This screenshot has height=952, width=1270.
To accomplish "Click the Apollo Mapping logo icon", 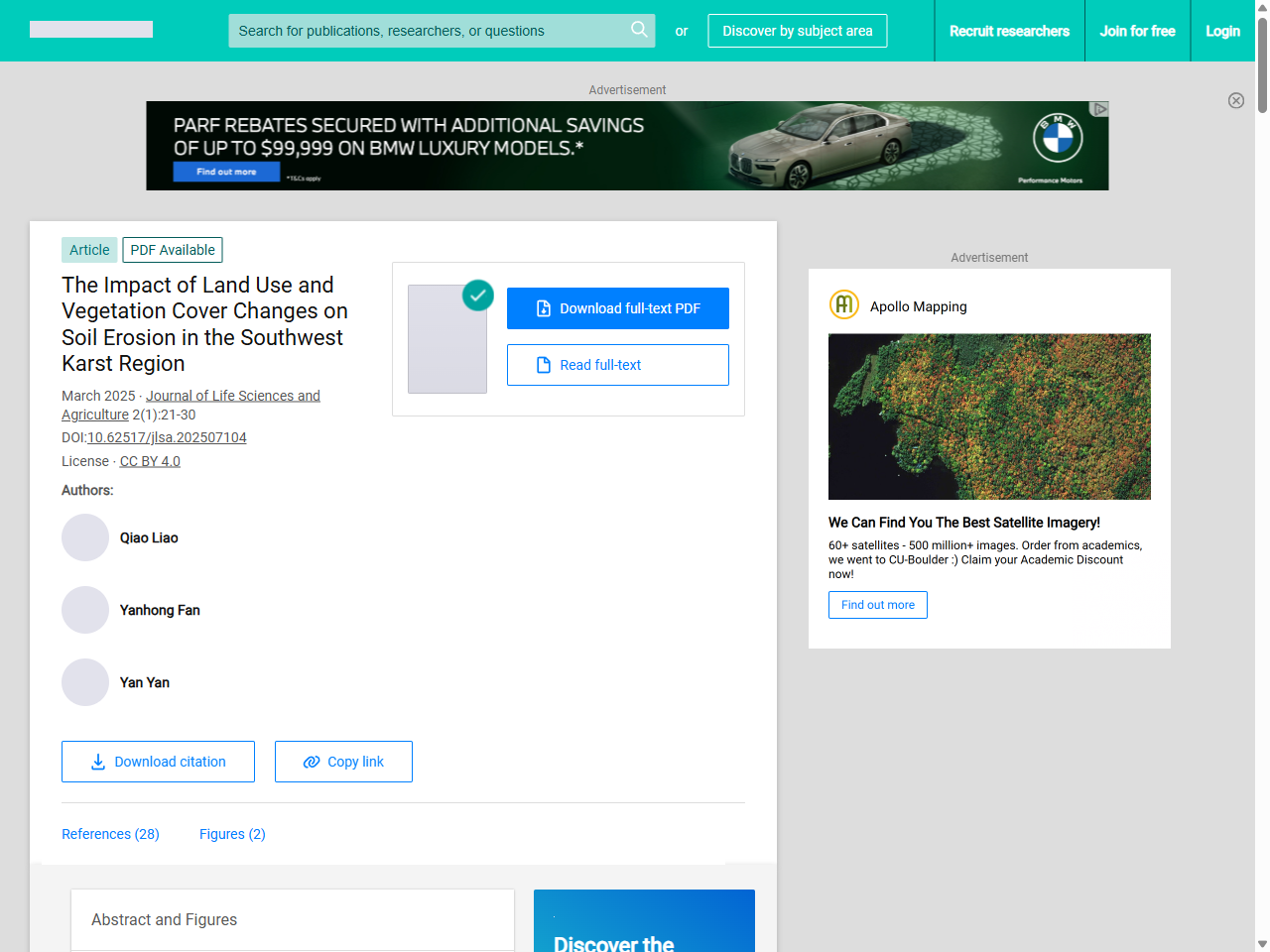I will tap(843, 304).
